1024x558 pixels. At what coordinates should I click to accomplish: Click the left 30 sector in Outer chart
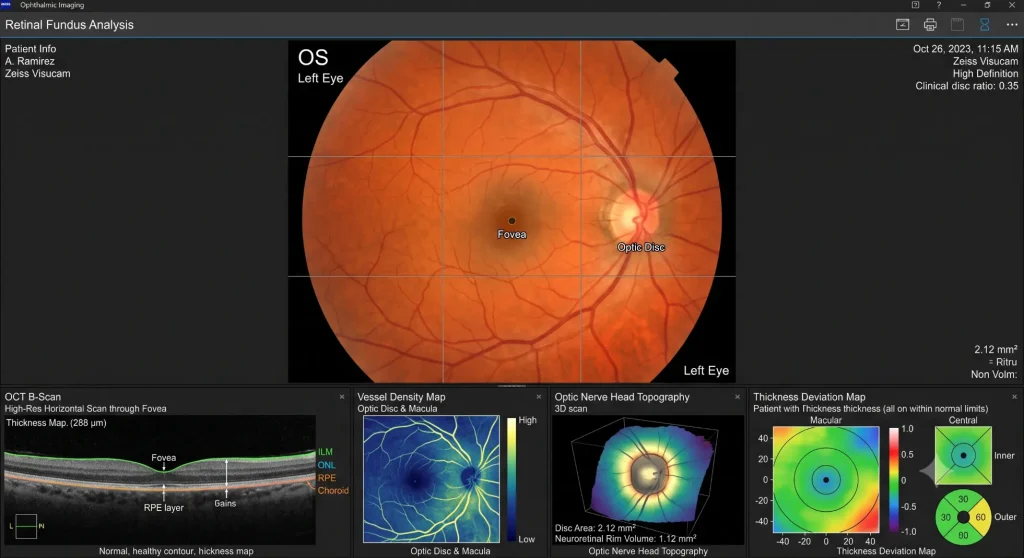945,517
